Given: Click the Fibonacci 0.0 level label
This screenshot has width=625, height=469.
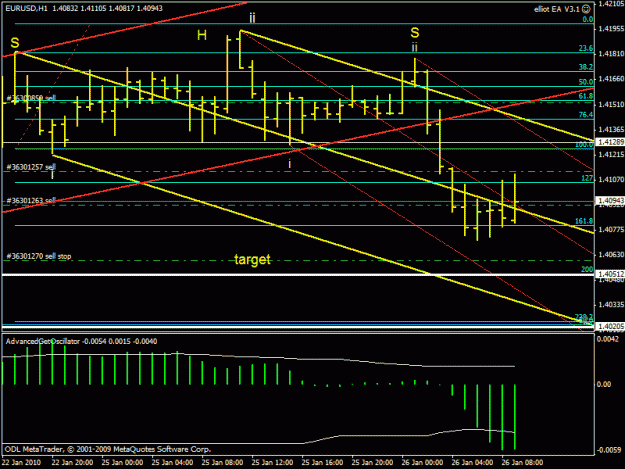Looking at the screenshot, I should 588,20.
